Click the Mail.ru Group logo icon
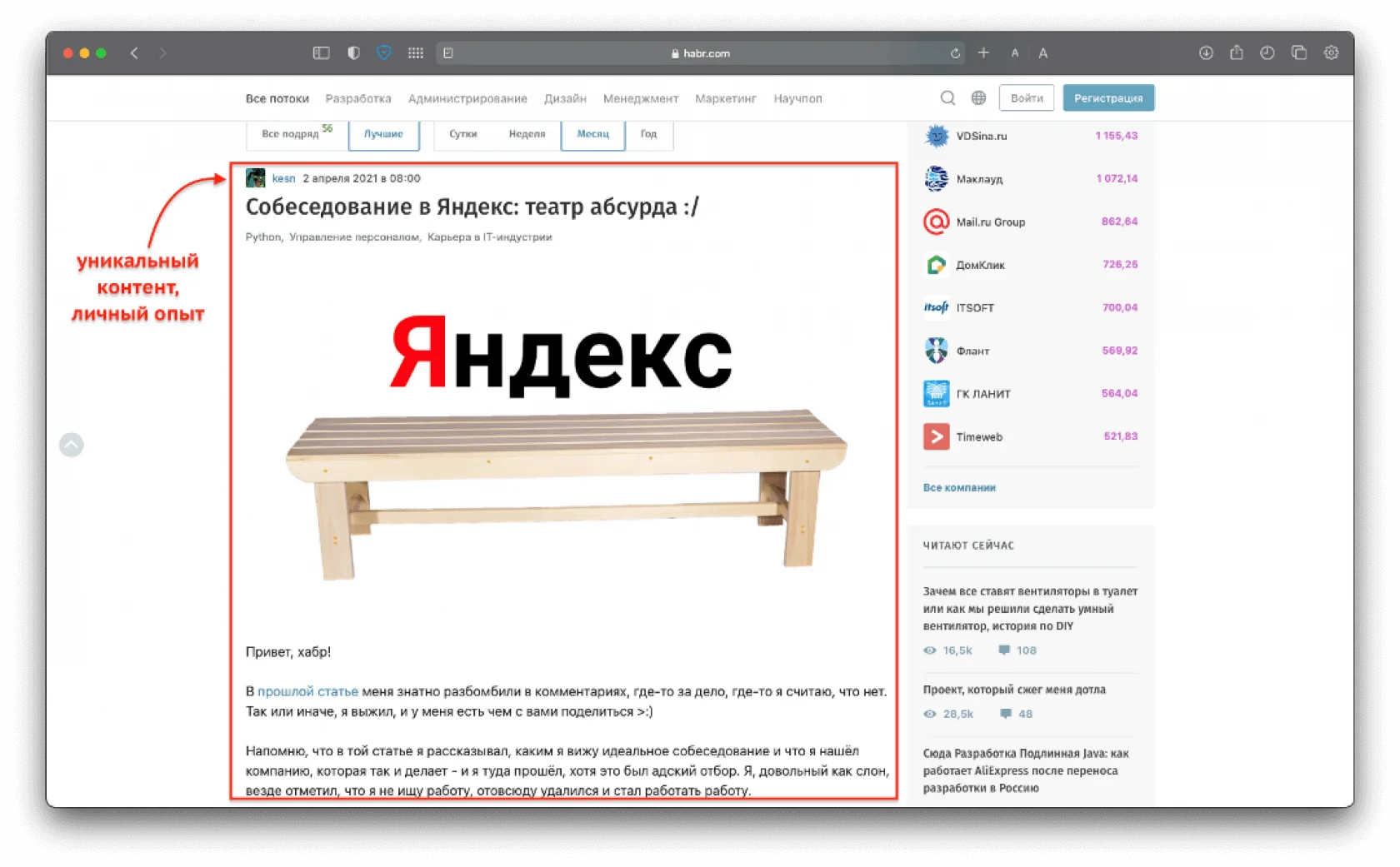The width and height of the screenshot is (1400, 867). tap(937, 222)
